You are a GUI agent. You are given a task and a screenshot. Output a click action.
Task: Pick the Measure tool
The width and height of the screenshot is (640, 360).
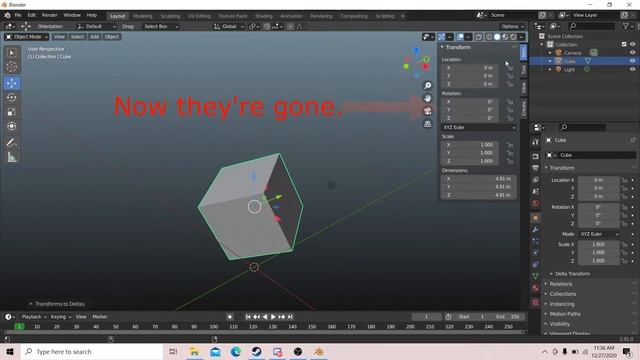coord(11,157)
